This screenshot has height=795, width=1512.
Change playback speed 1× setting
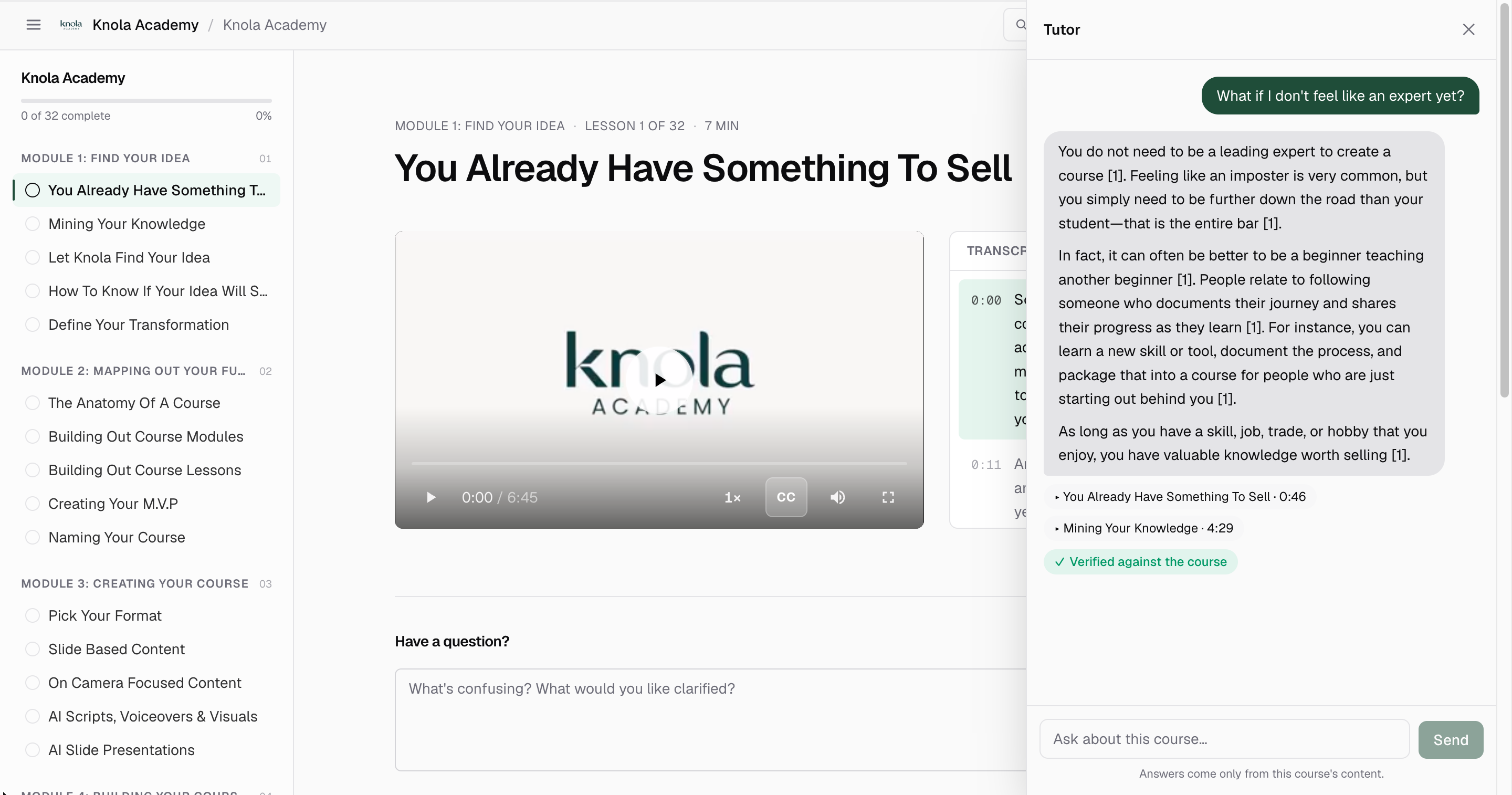tap(732, 497)
